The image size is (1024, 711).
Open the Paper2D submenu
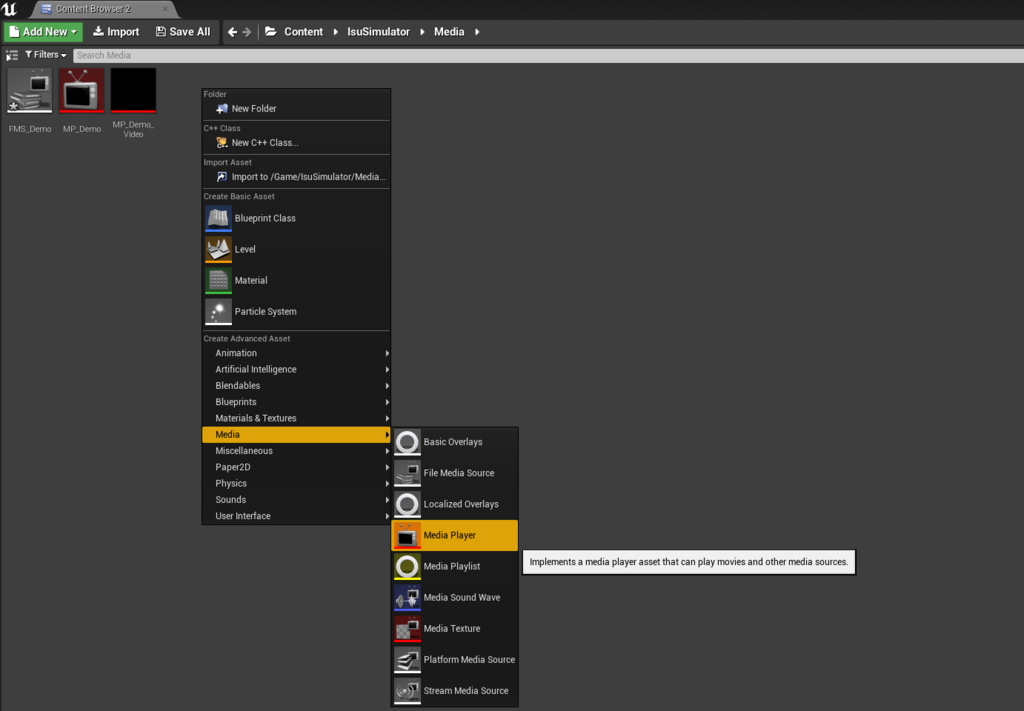[296, 467]
